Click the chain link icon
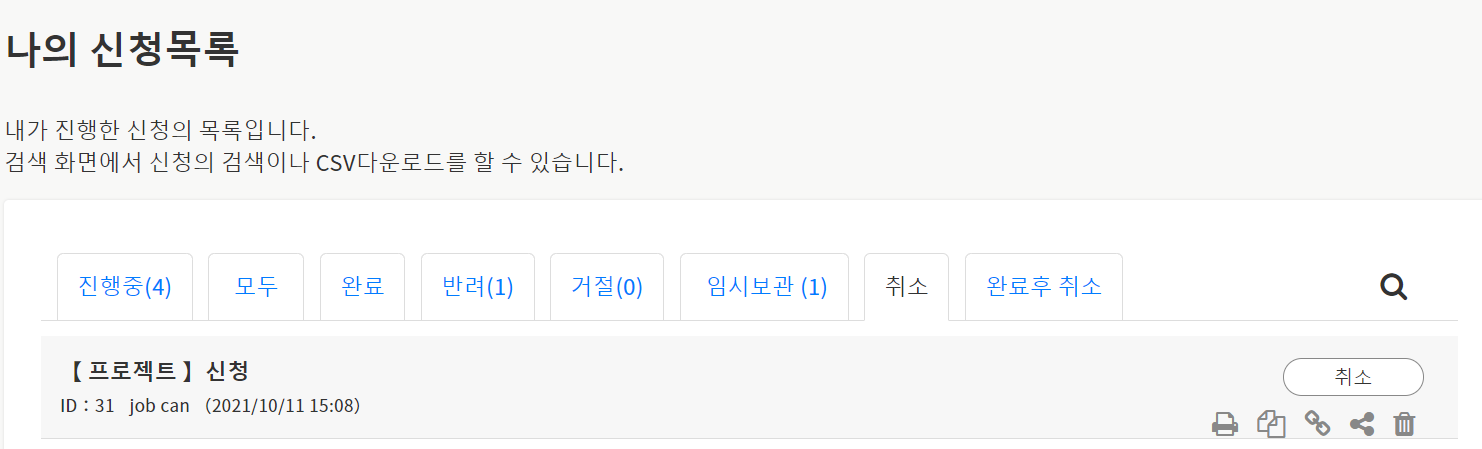Image resolution: width=1482 pixels, height=449 pixels. tap(1318, 424)
